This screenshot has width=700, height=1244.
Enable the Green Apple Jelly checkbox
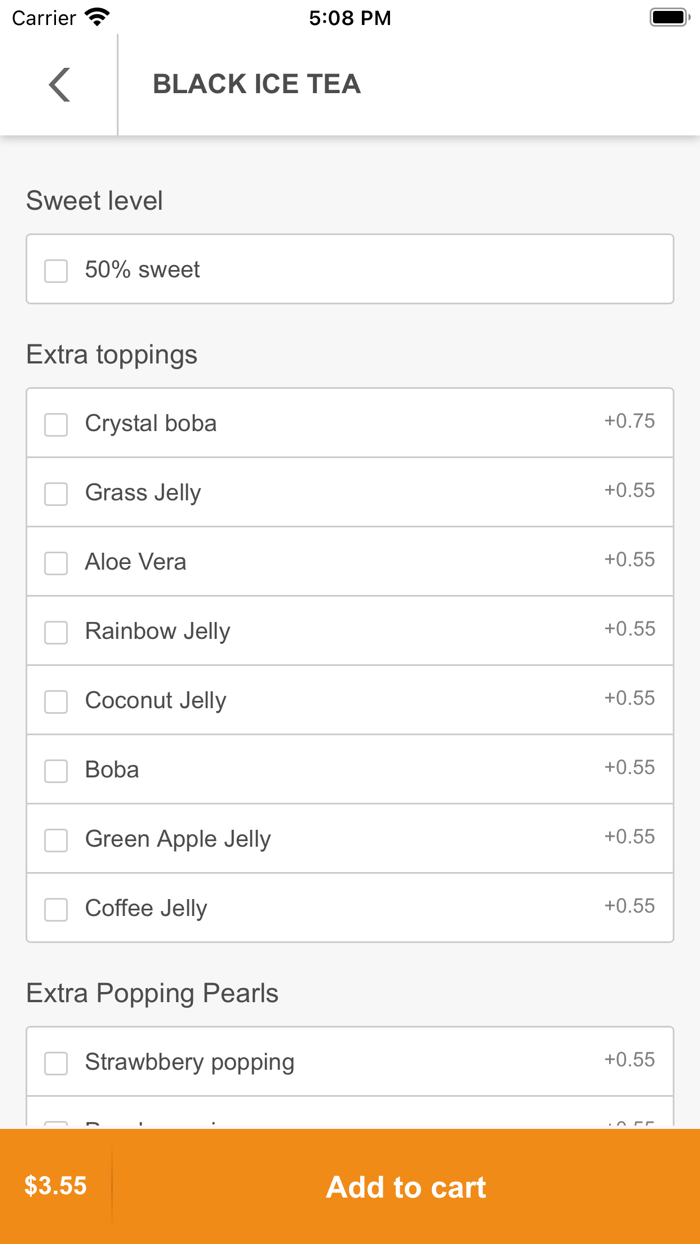coord(56,840)
